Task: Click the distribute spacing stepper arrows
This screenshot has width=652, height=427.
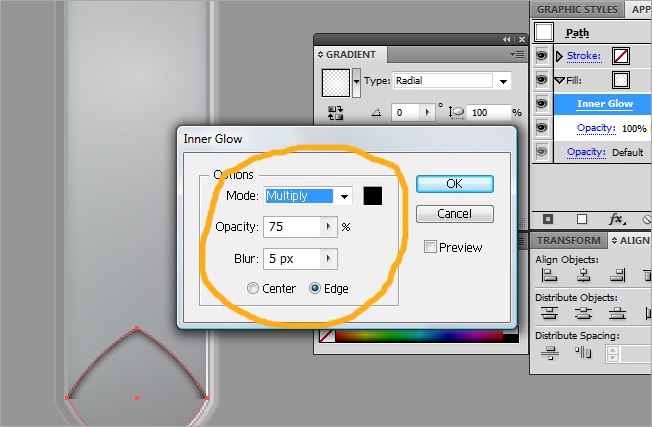Action: (612, 354)
